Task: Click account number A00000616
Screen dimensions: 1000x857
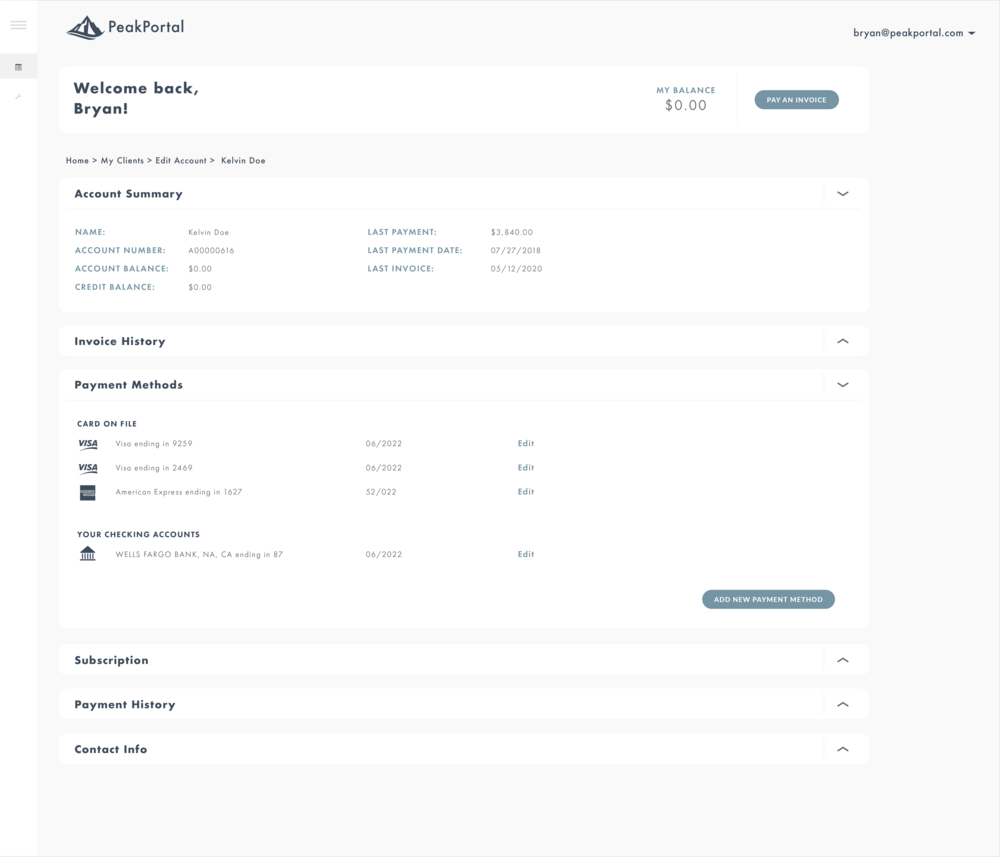Action: point(211,251)
